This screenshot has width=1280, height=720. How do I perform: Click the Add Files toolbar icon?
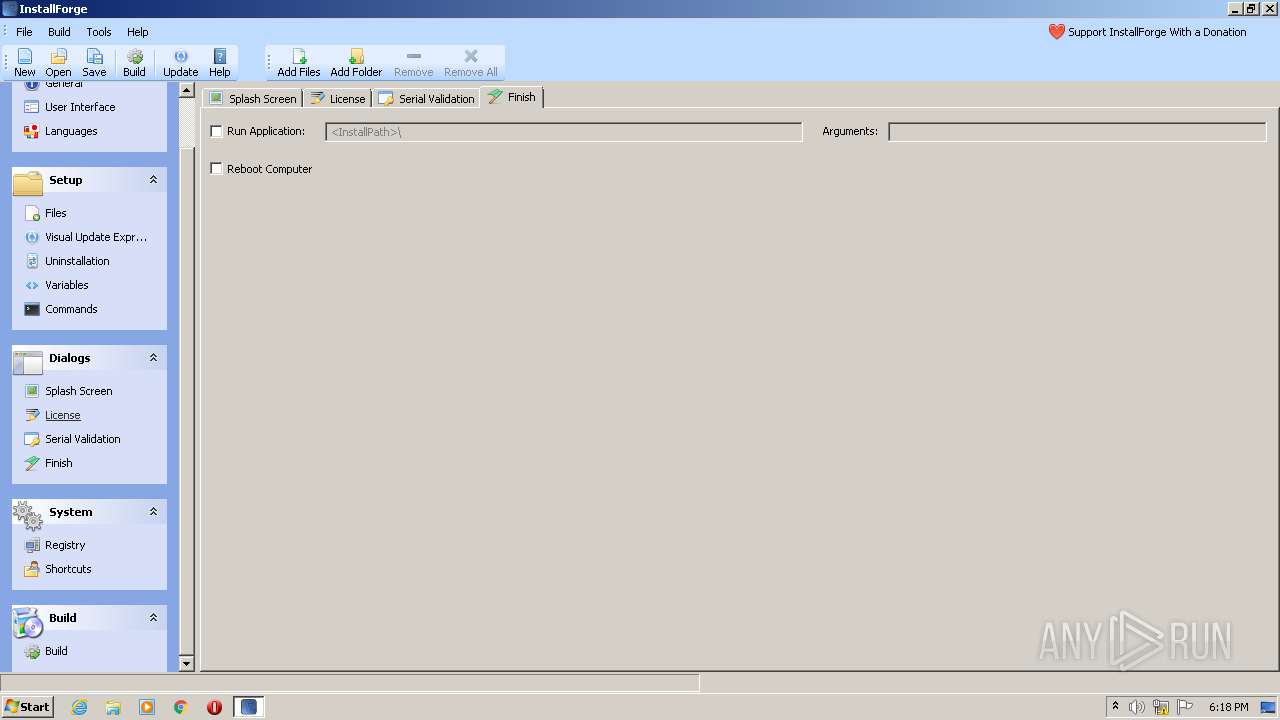[299, 63]
